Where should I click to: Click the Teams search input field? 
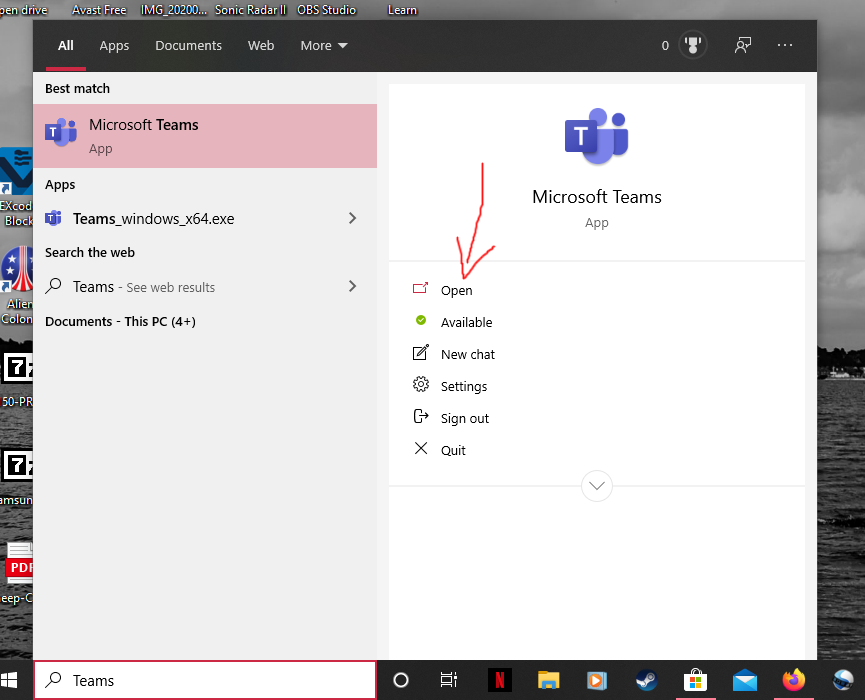[x=205, y=680]
